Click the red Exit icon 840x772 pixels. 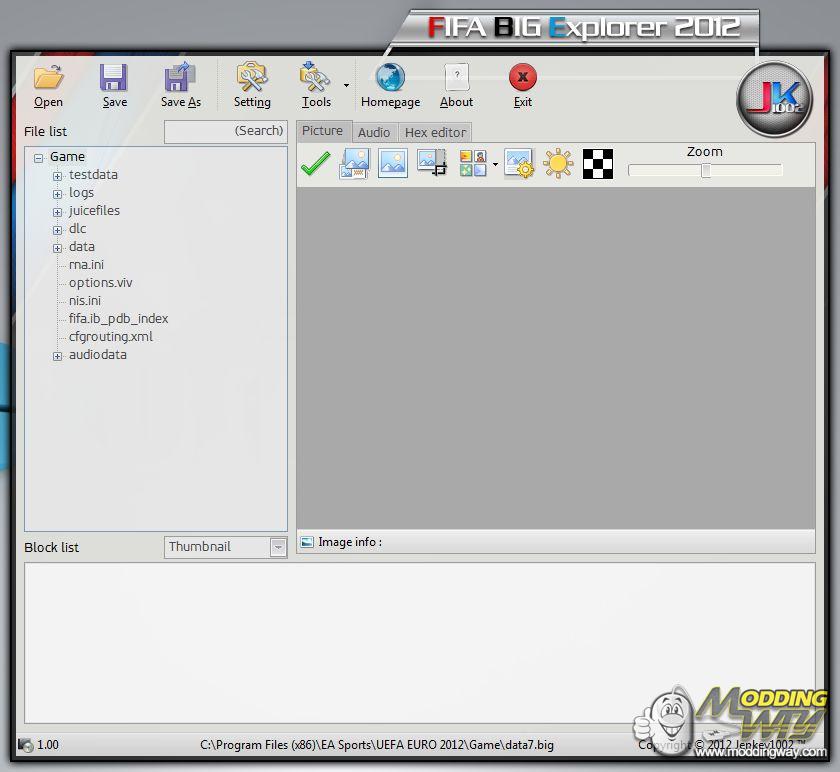[522, 78]
